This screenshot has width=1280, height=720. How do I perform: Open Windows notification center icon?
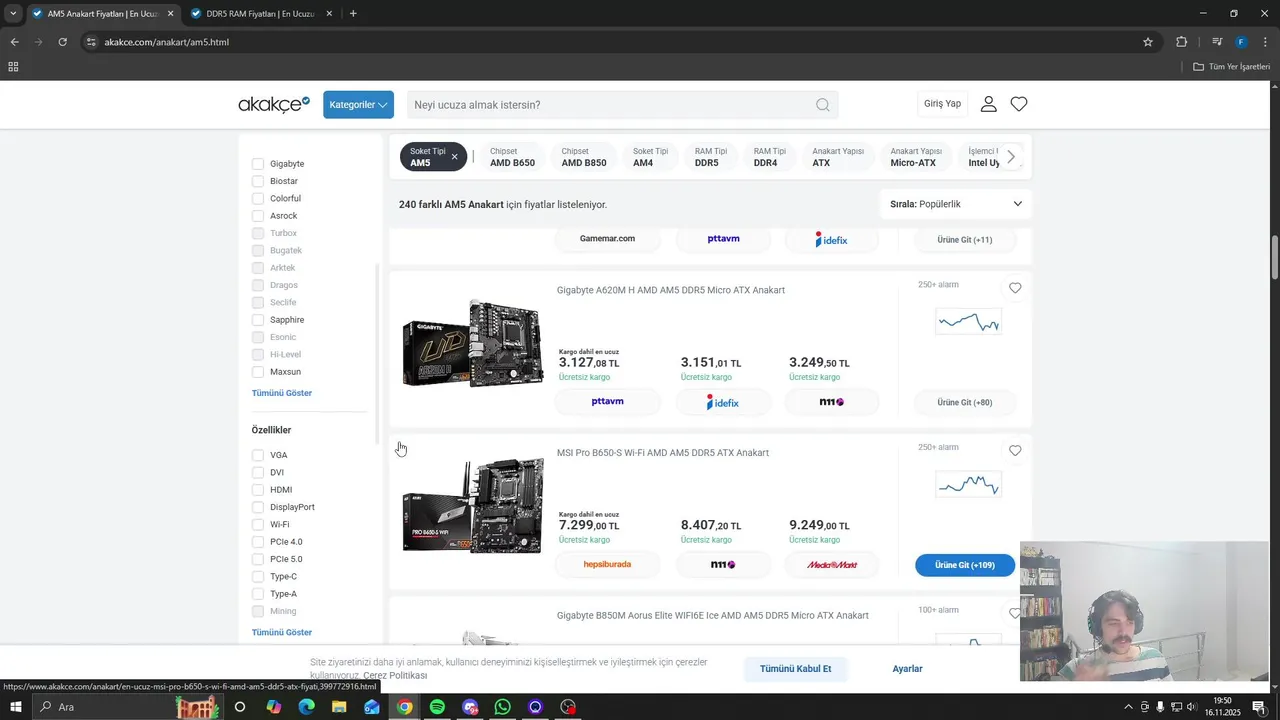(x=1259, y=707)
